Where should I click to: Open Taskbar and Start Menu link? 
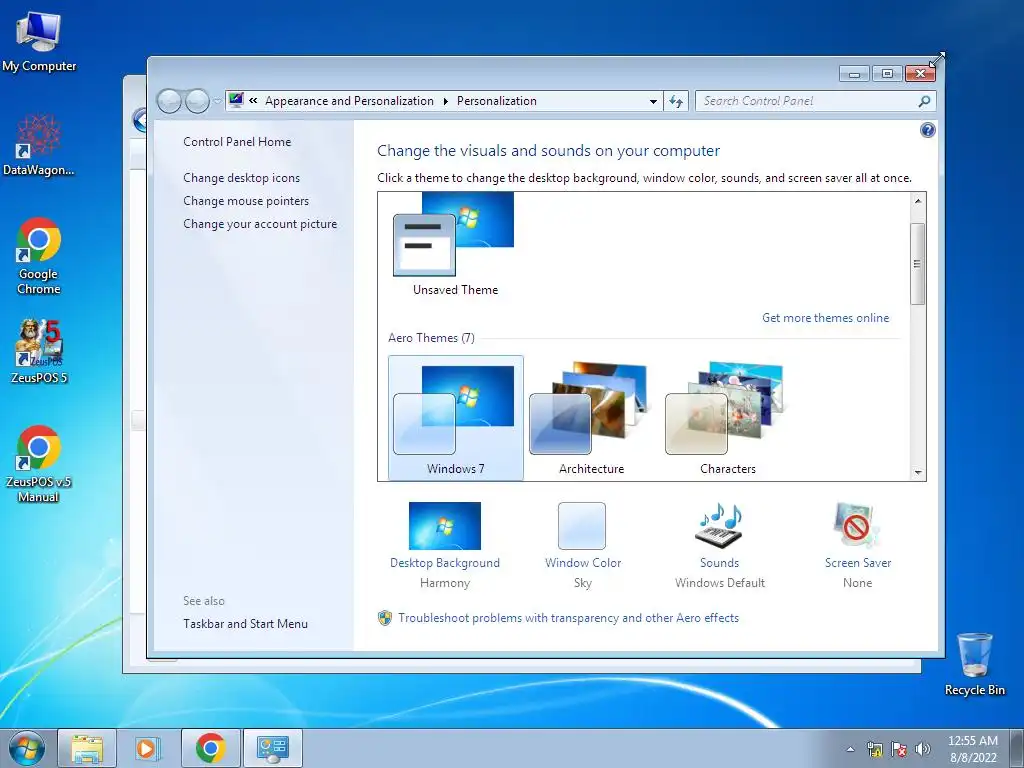pyautogui.click(x=245, y=624)
